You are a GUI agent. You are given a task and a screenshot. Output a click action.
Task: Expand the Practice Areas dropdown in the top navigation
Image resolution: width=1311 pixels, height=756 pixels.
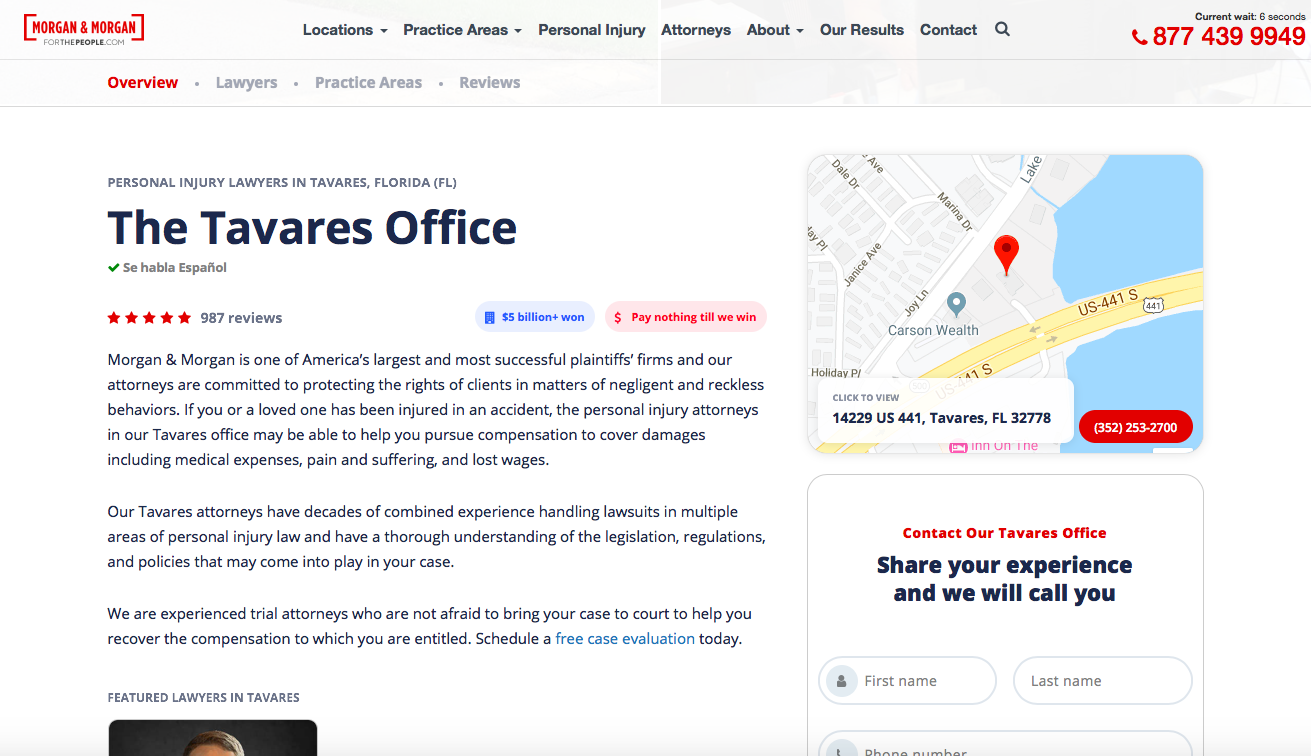point(463,30)
